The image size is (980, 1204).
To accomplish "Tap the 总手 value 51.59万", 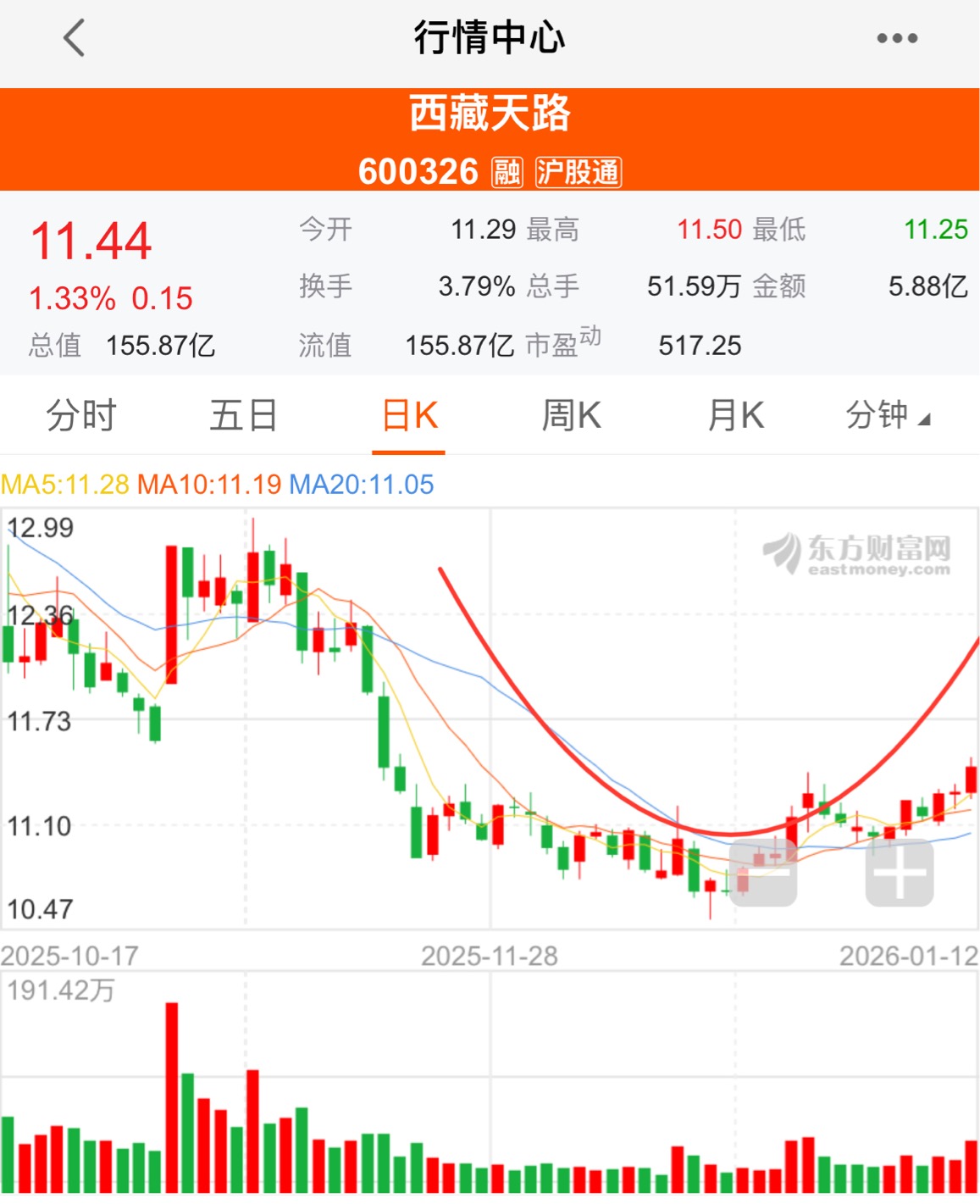I will [x=695, y=286].
